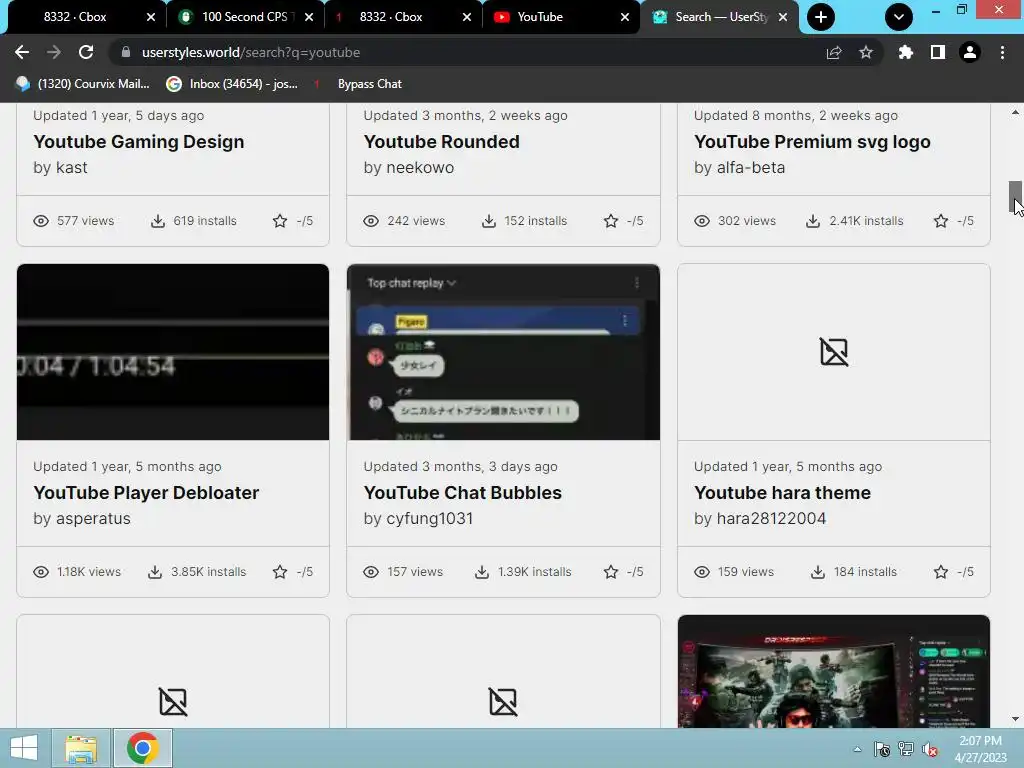Click the browser forward arrow

click(54, 52)
